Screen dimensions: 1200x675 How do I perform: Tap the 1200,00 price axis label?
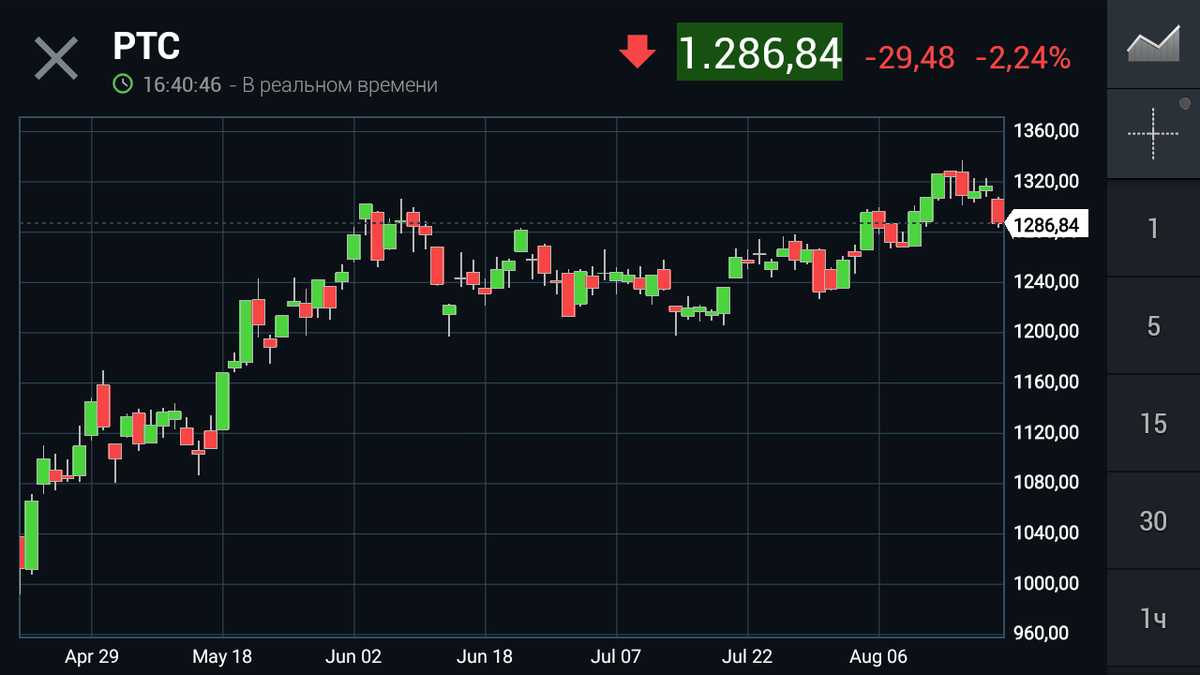tap(1045, 332)
